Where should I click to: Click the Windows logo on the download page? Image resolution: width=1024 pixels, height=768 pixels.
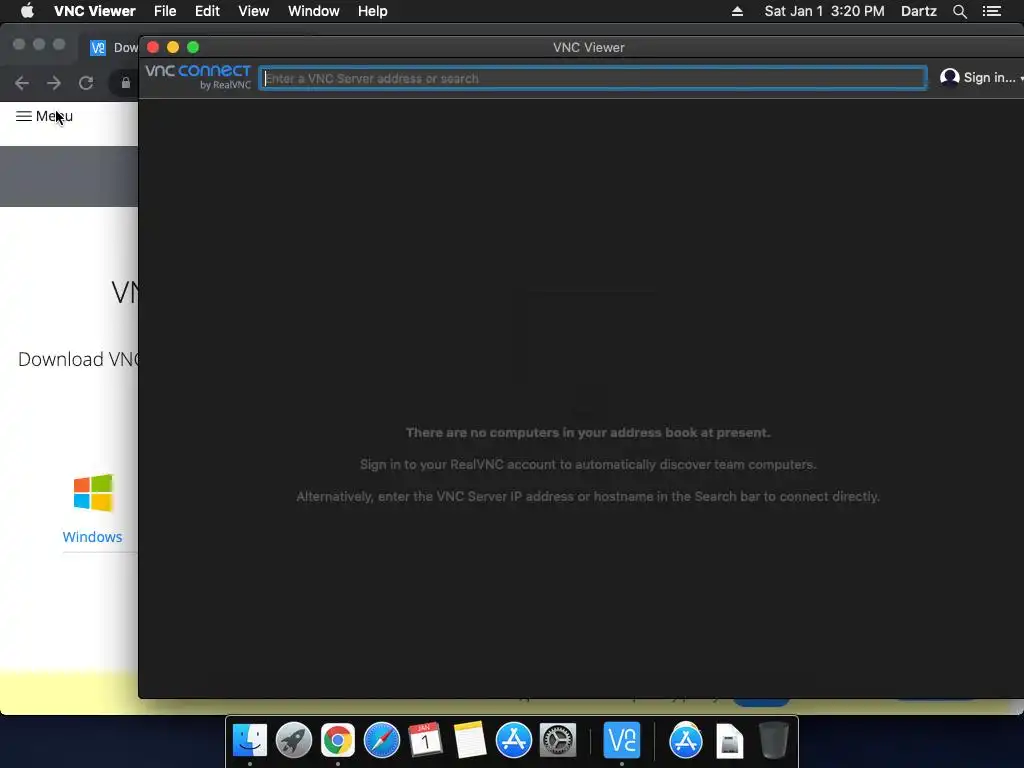(x=93, y=492)
